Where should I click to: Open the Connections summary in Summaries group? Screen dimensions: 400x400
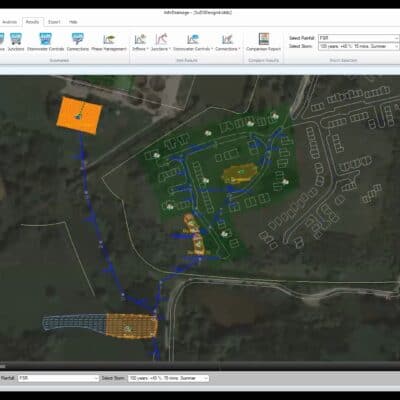click(x=78, y=42)
